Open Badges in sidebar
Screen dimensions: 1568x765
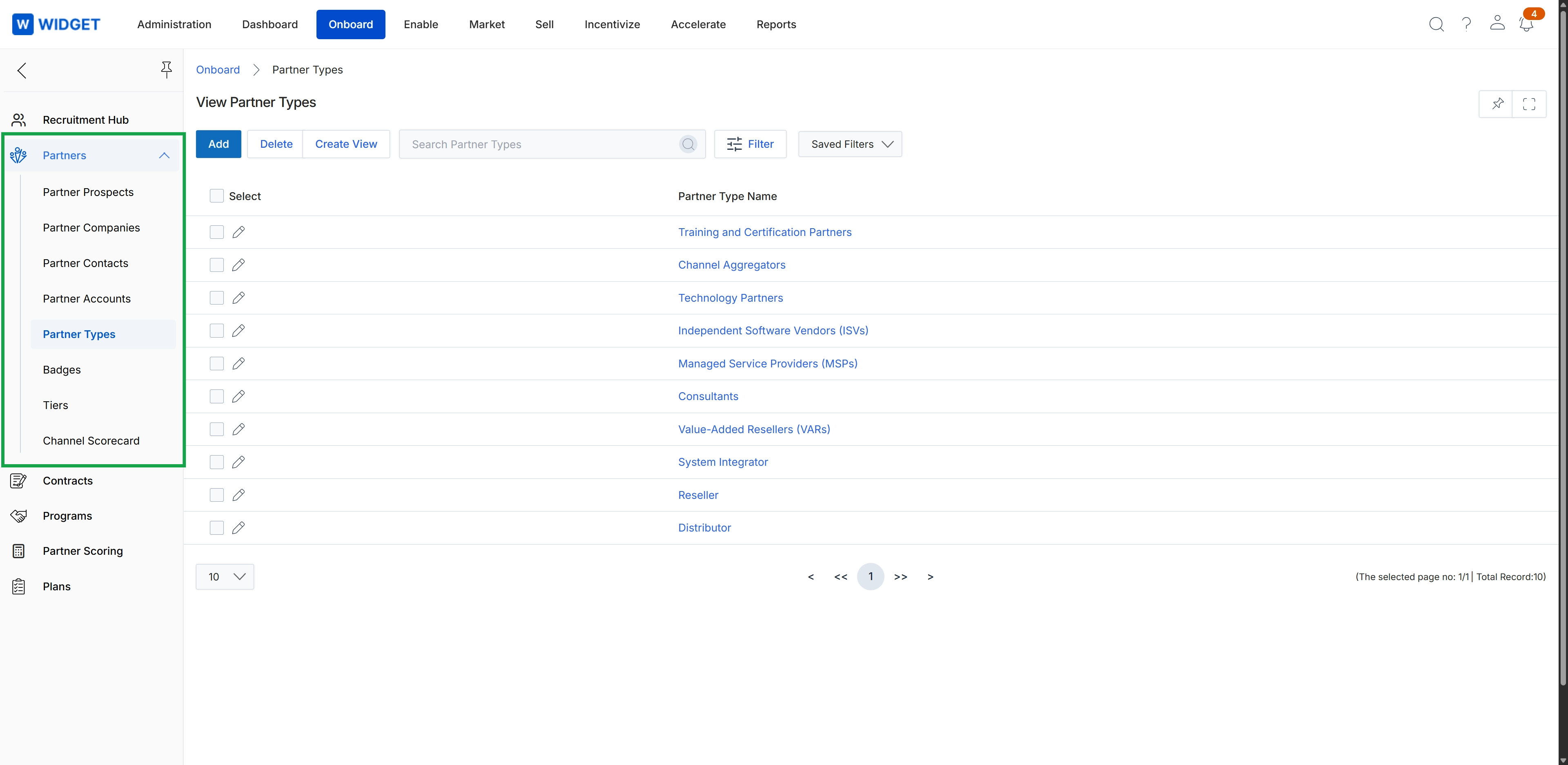pos(62,370)
